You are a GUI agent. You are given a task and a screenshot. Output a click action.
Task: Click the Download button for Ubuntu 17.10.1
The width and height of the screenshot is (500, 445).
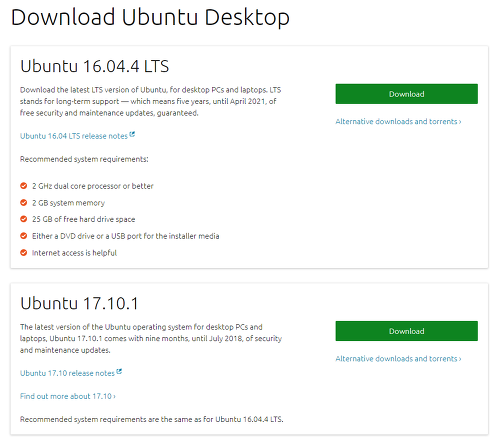pyautogui.click(x=406, y=331)
